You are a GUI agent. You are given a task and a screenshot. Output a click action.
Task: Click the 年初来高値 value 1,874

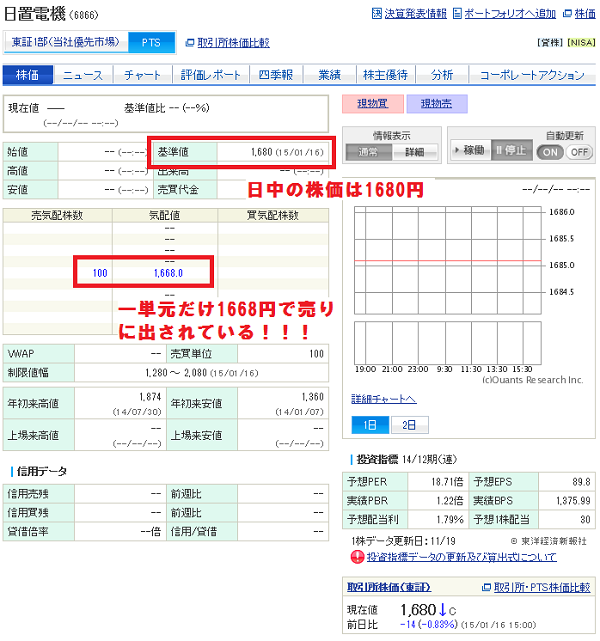150,397
